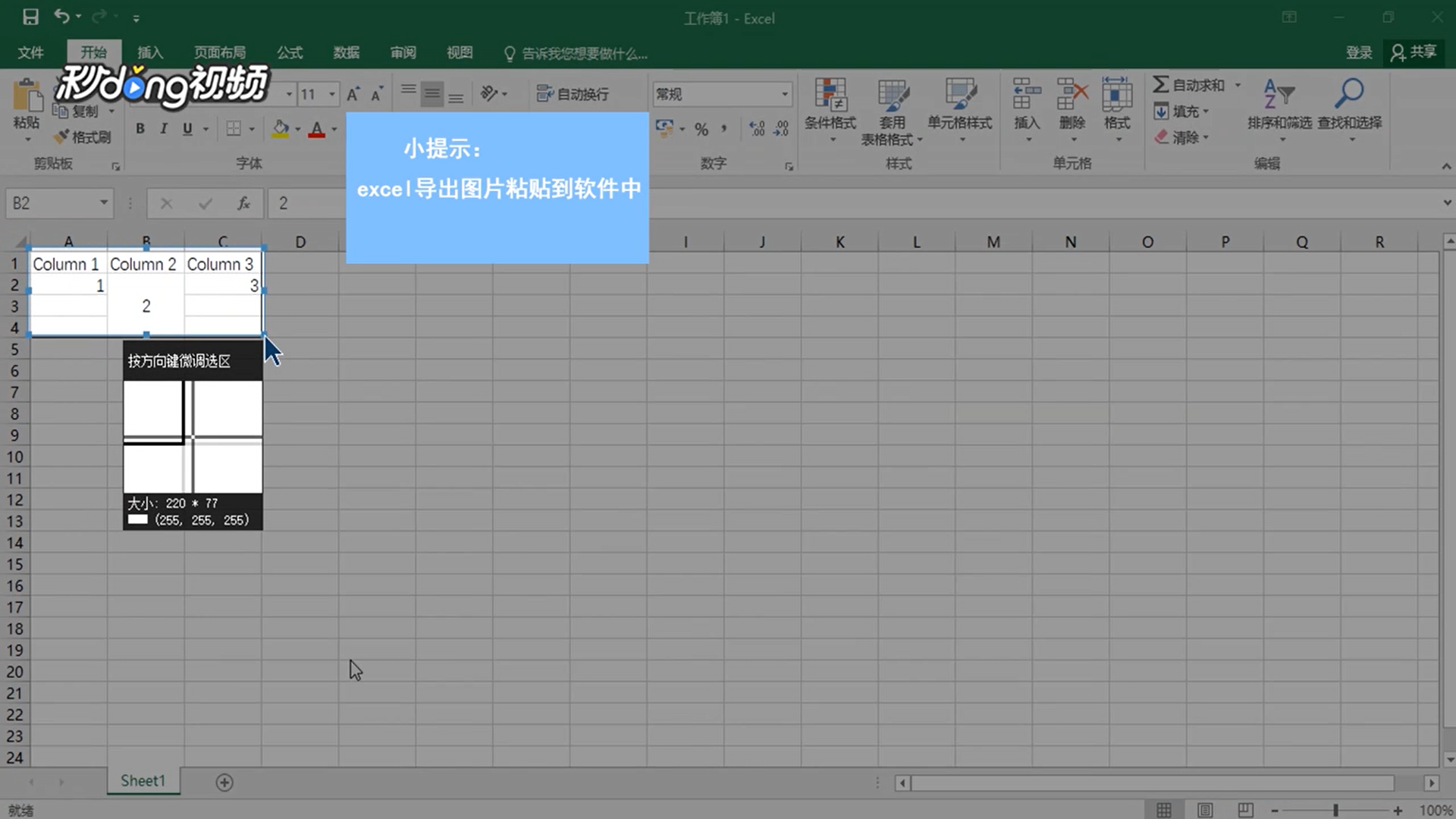The width and height of the screenshot is (1456, 819).
Task: Open Conditional Formatting (条件格式)
Action: [830, 110]
